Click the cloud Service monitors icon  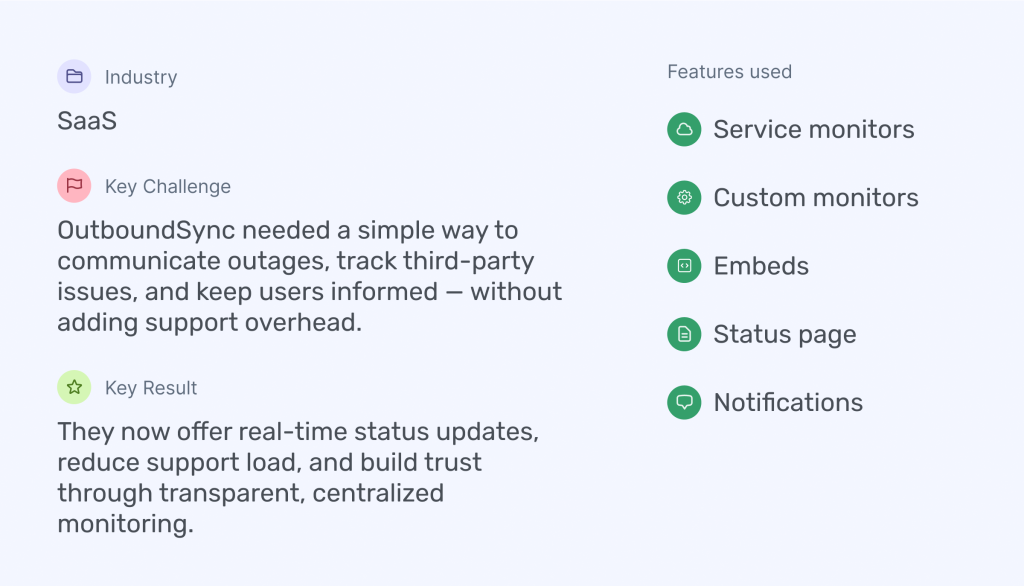click(684, 129)
